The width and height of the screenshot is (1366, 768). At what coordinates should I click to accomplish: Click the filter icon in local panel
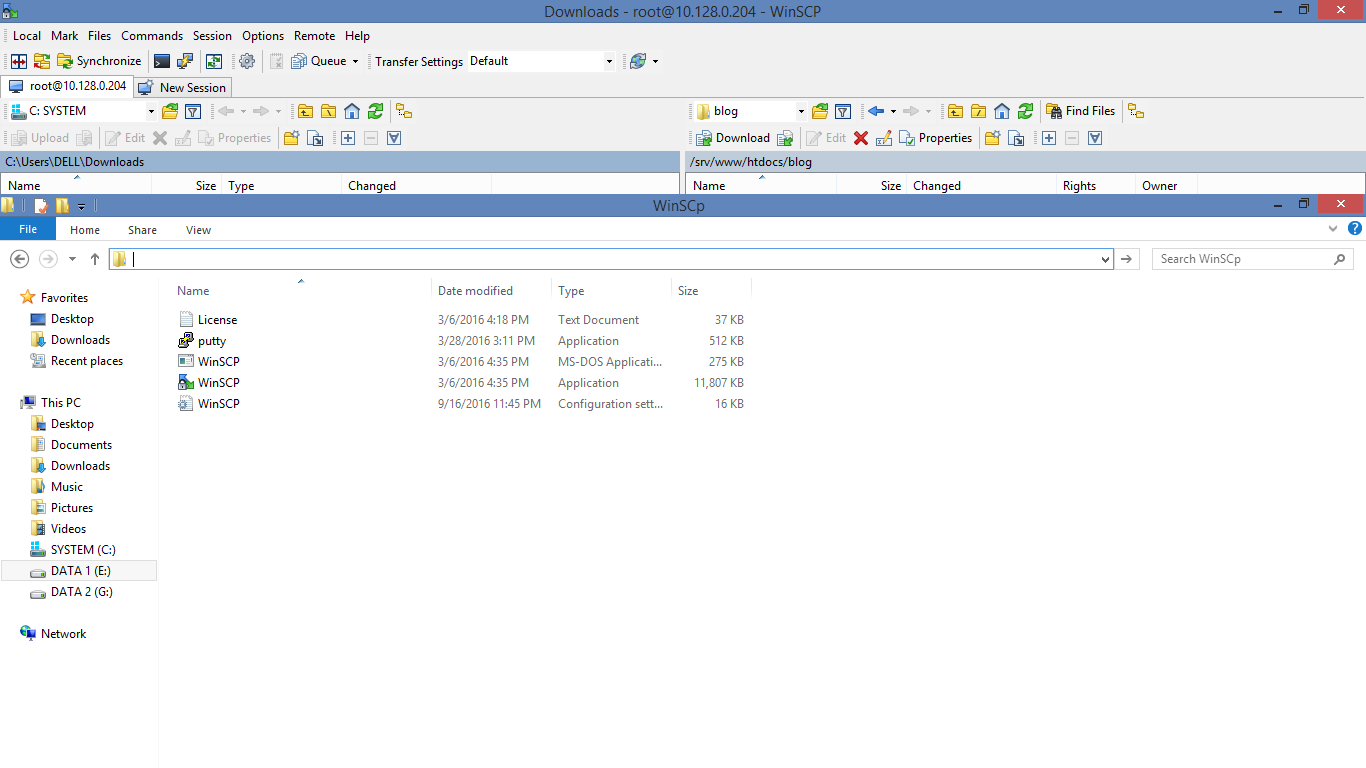tap(193, 111)
